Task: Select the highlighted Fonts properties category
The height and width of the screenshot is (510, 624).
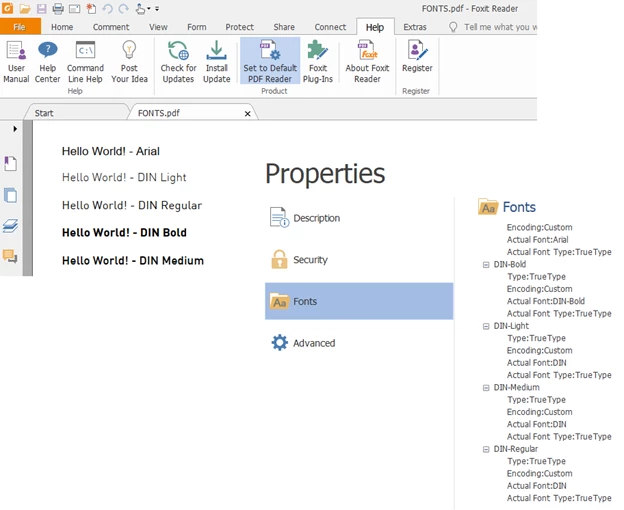Action: [x=359, y=301]
